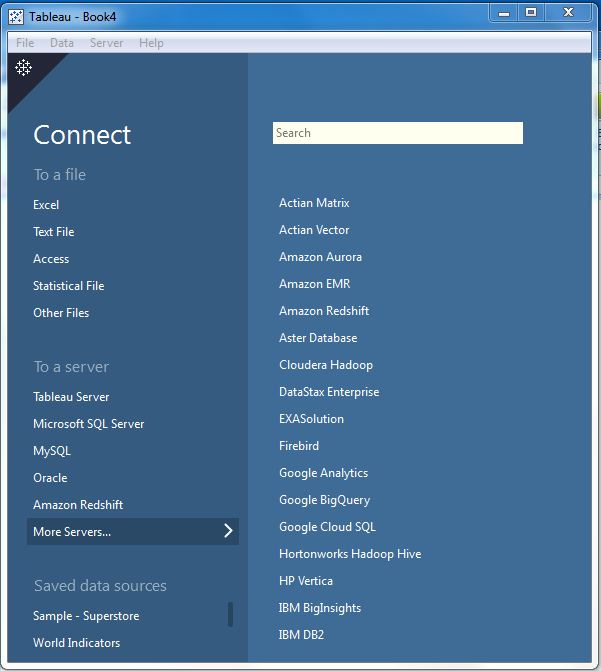
Task: Connect to Tableau Server
Action: click(x=71, y=397)
